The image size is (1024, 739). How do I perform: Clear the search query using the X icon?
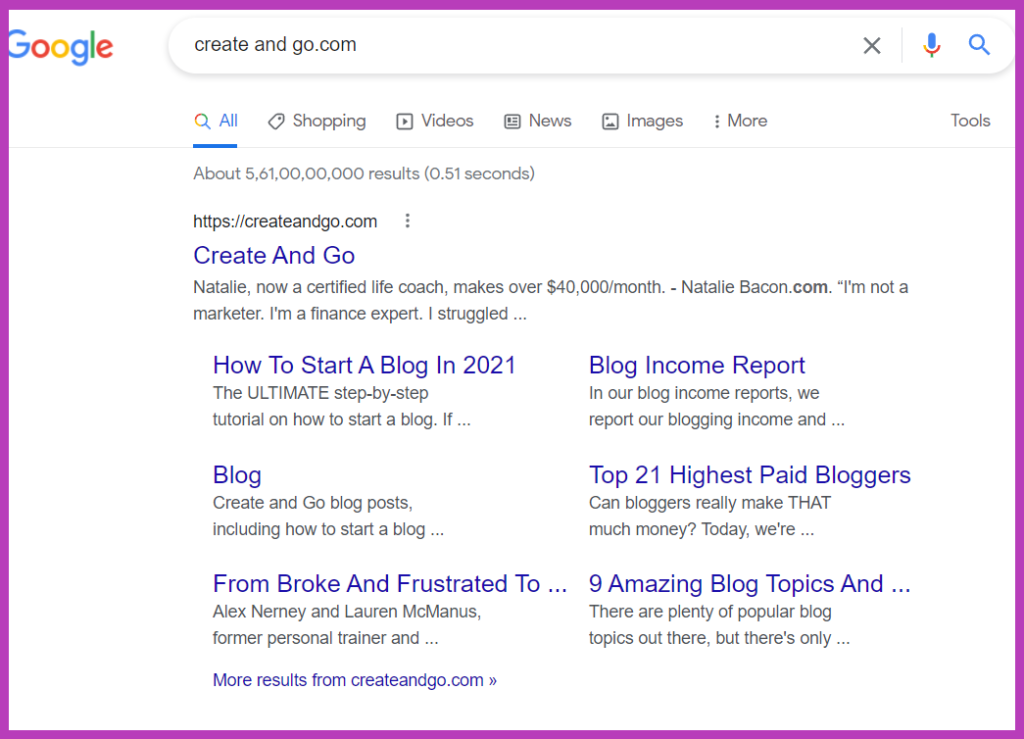tap(871, 45)
